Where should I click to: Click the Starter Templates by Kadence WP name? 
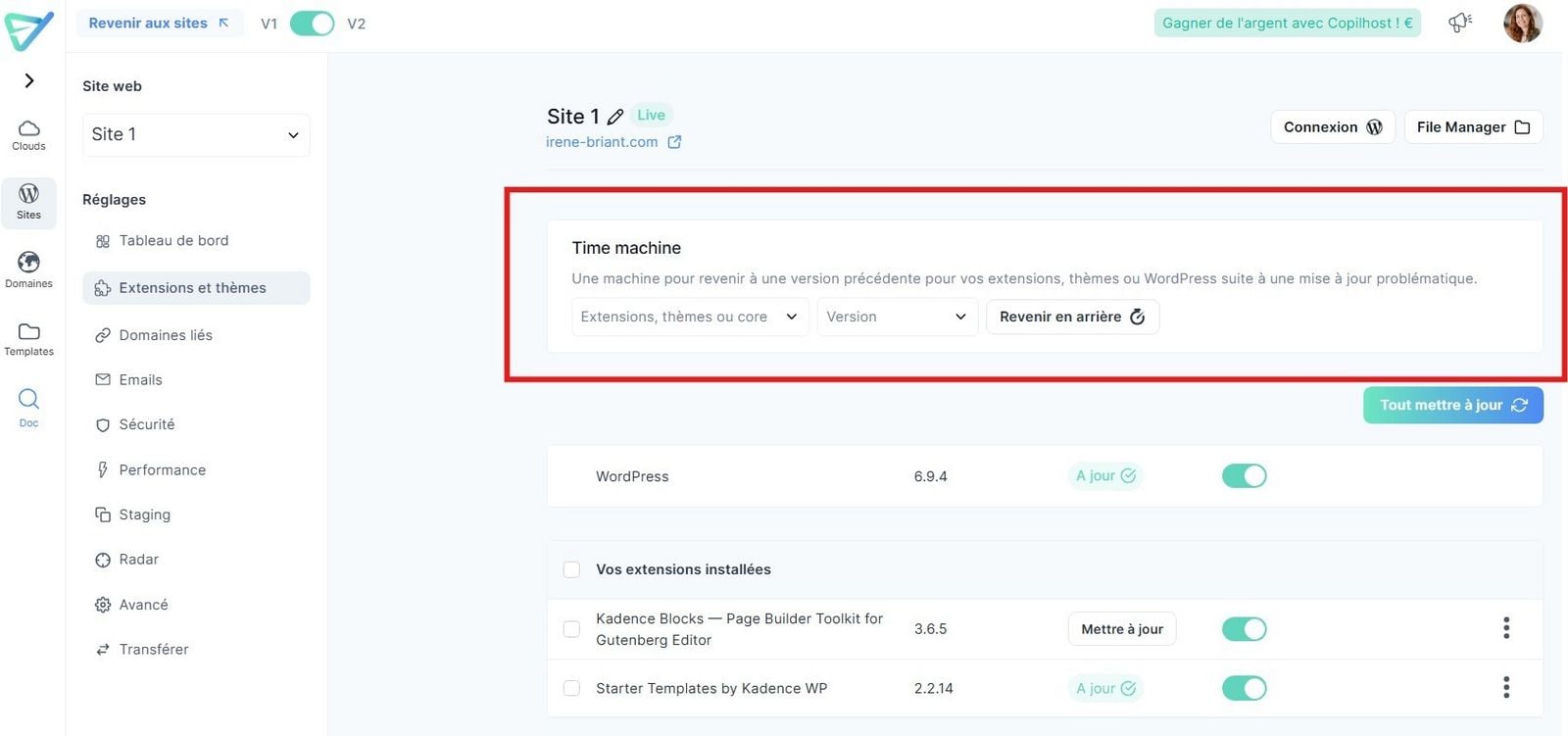pos(711,689)
